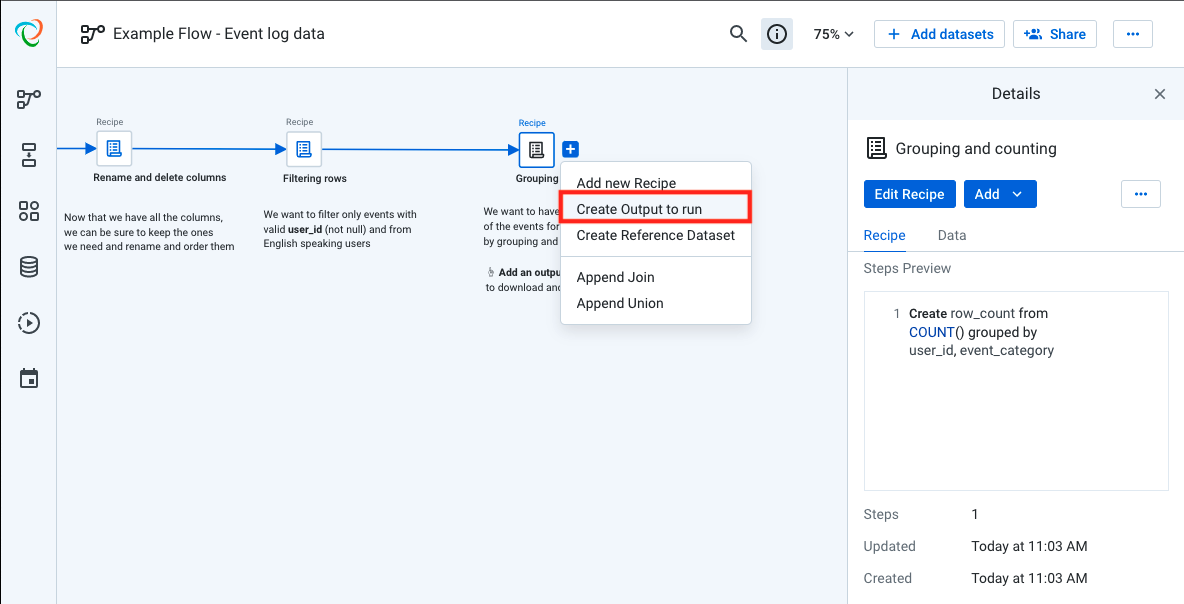
Task: Open the grid apps icon in the sidebar
Action: [28, 211]
